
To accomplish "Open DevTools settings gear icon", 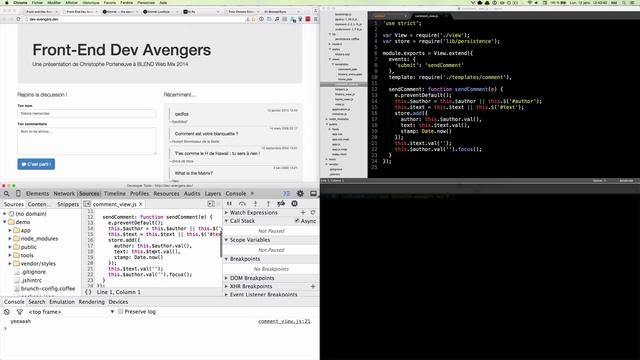I will click(x=300, y=193).
